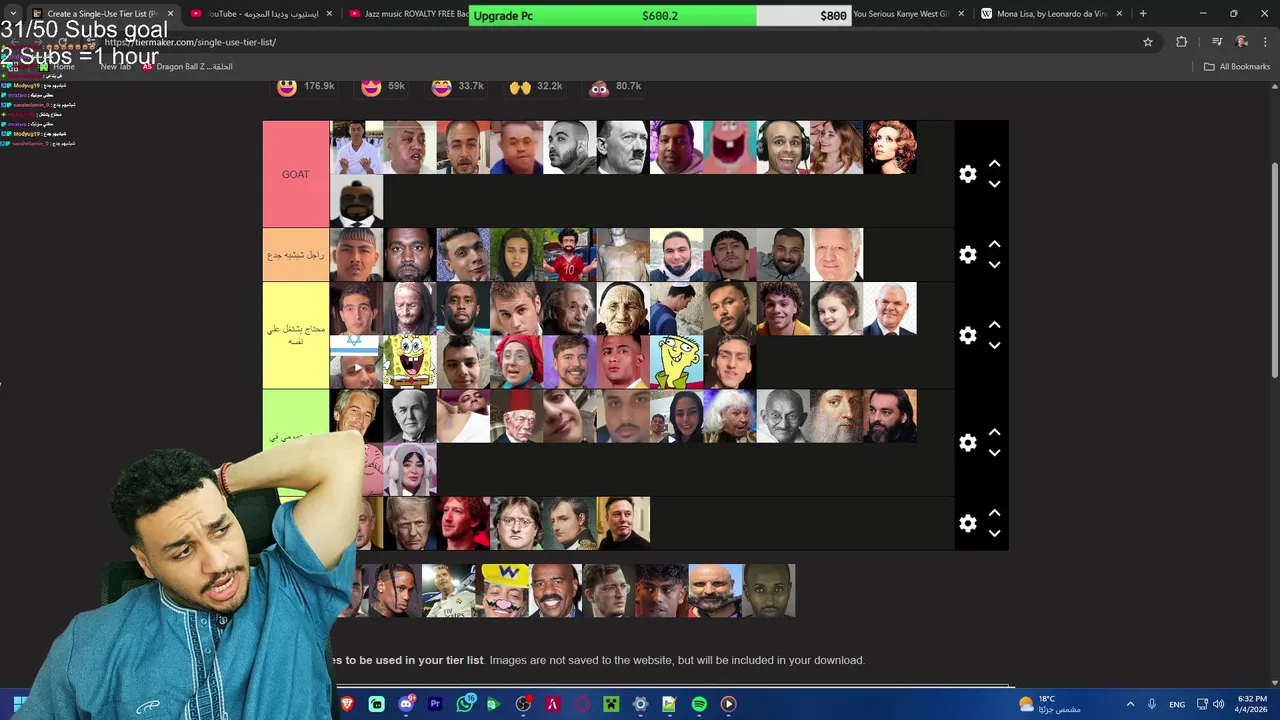
Task: Select the Patrick Star image in GOAT row
Action: [x=730, y=147]
